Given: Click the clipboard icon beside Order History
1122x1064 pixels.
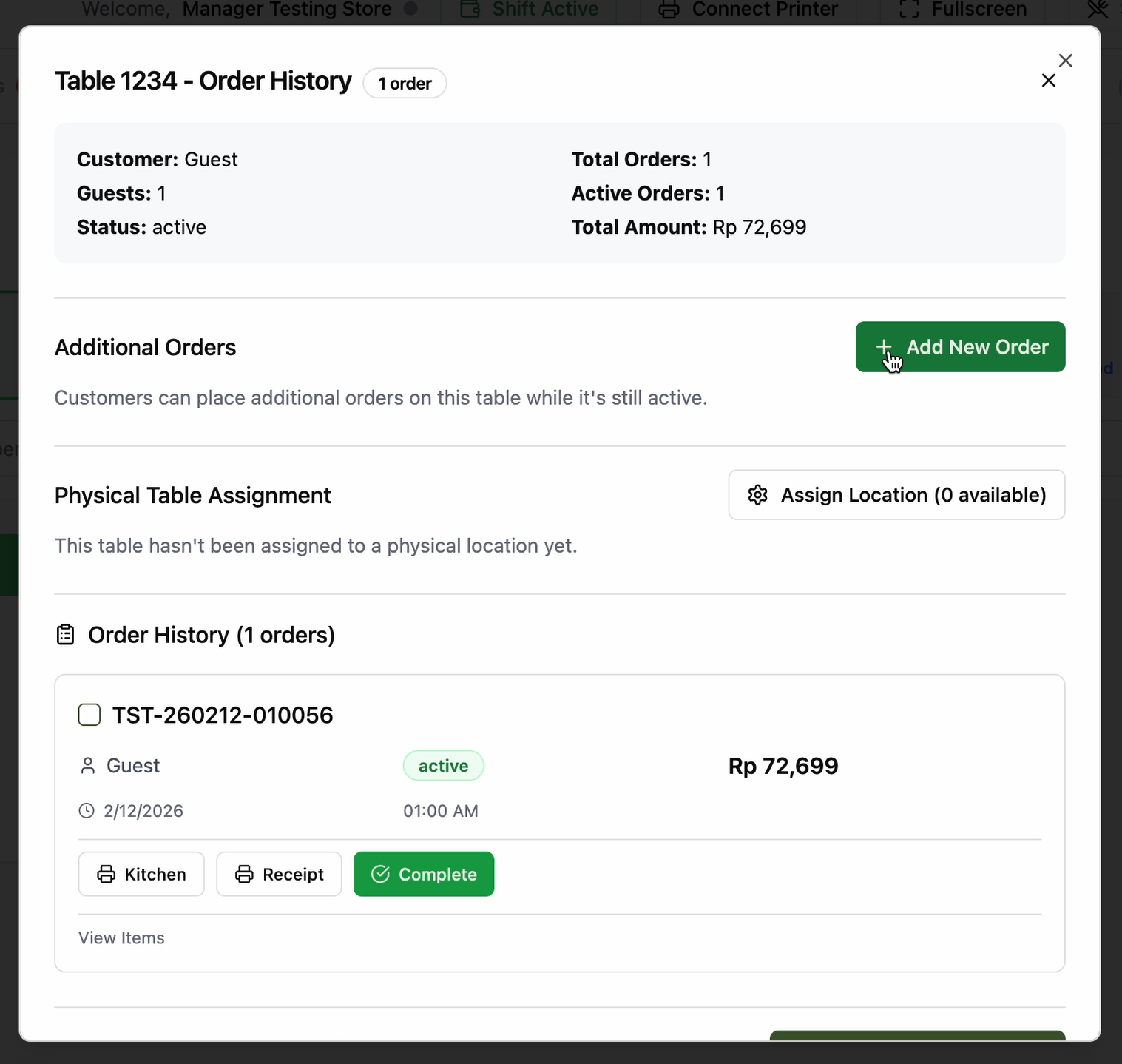Looking at the screenshot, I should click(x=66, y=635).
